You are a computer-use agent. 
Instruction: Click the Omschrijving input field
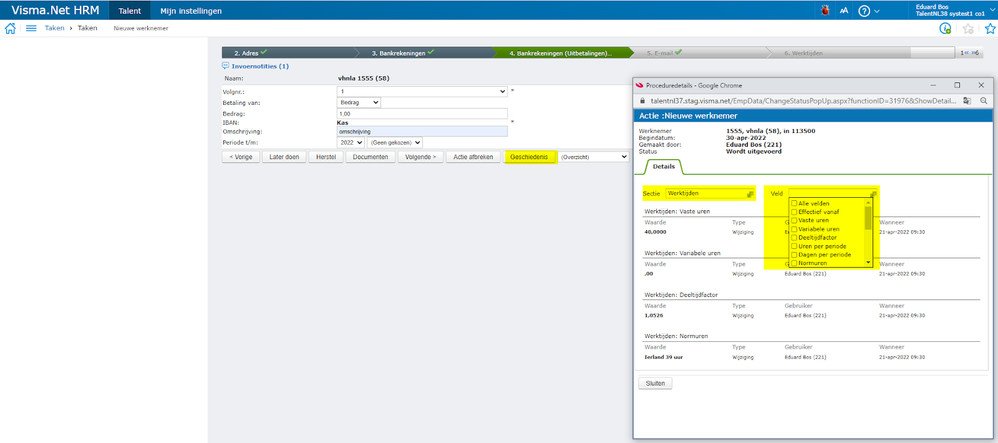[x=422, y=131]
